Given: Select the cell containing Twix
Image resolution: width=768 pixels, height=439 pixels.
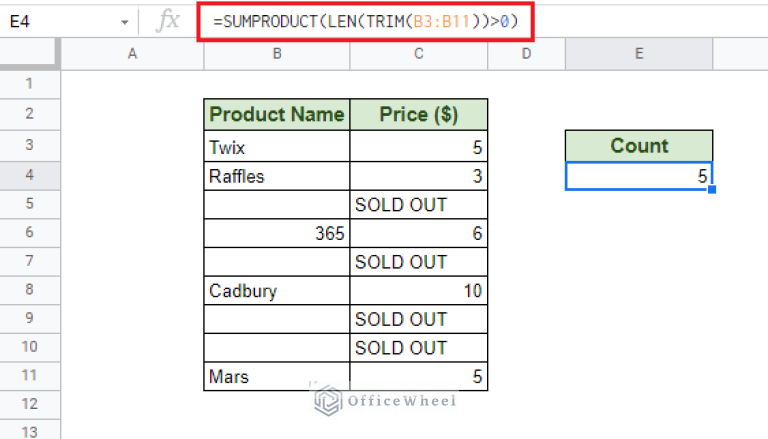Looking at the screenshot, I should 277,146.
